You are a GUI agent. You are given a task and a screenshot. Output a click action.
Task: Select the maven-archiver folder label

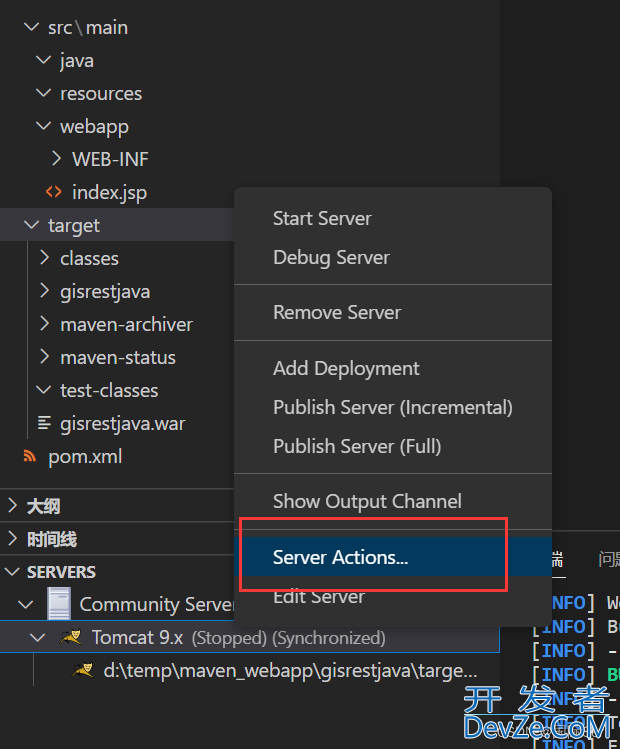coord(127,324)
